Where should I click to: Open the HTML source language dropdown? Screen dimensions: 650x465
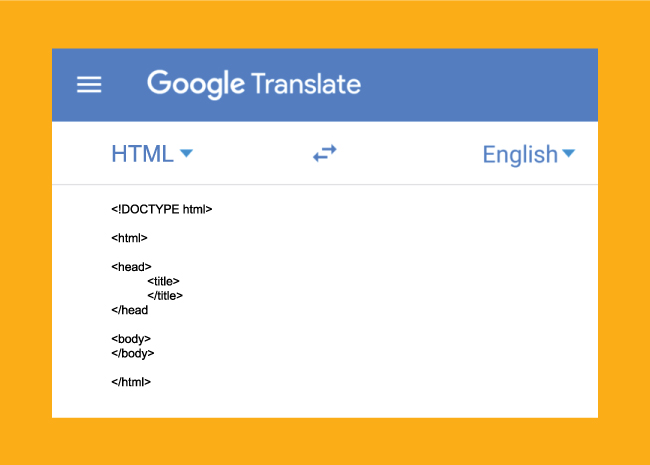(152, 154)
